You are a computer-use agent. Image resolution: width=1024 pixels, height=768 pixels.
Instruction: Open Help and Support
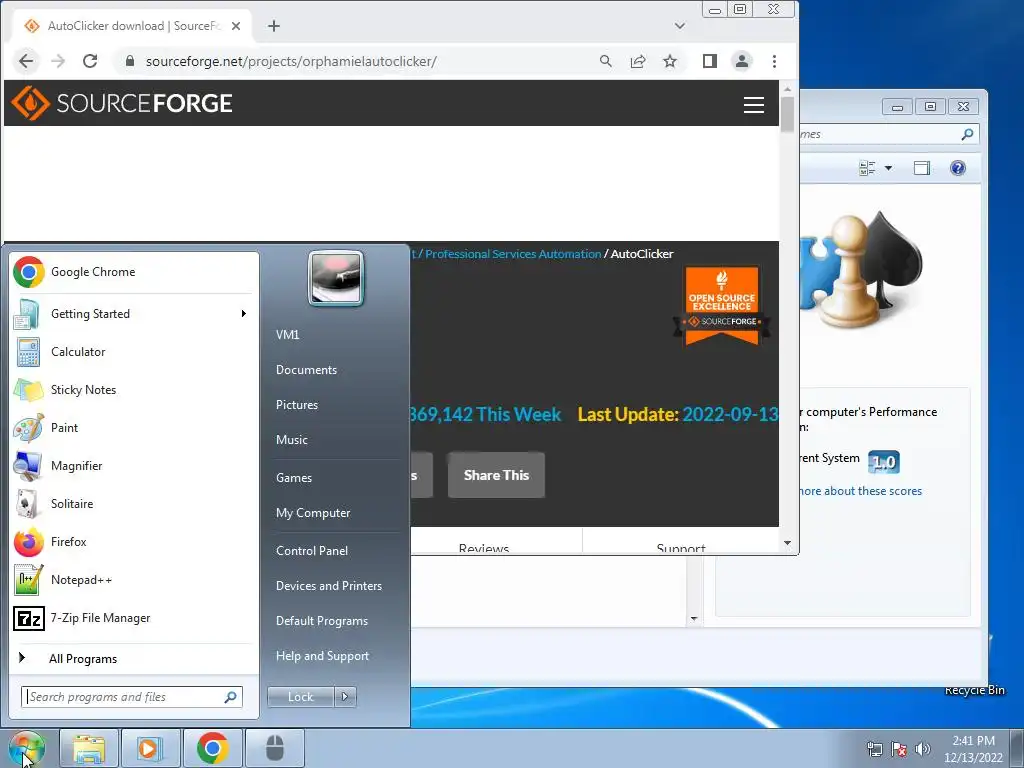pyautogui.click(x=322, y=656)
